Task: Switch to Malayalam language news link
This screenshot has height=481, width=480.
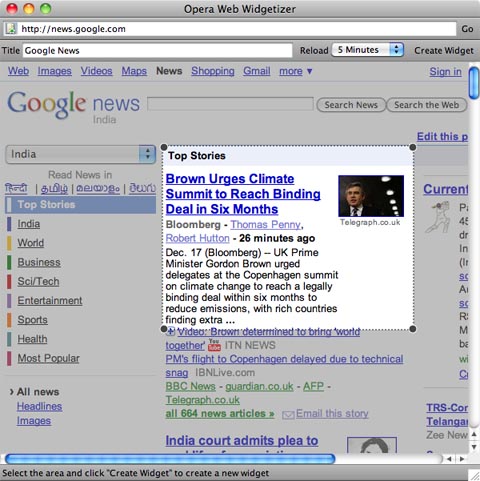Action: [98, 189]
